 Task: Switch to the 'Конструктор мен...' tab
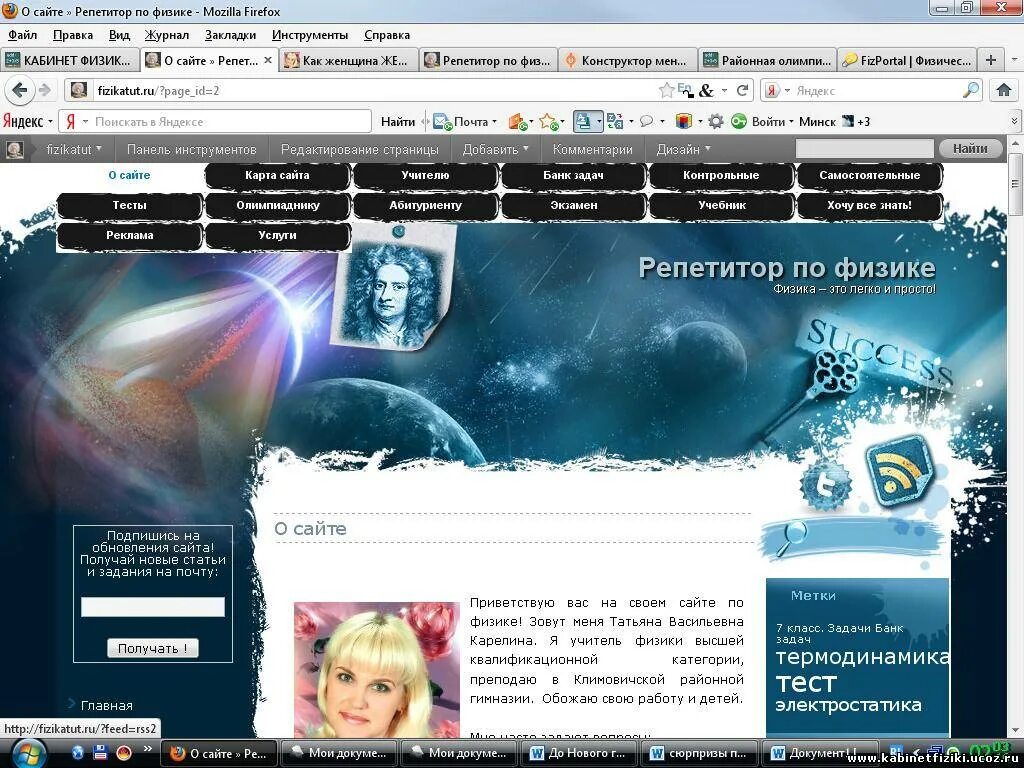point(627,60)
